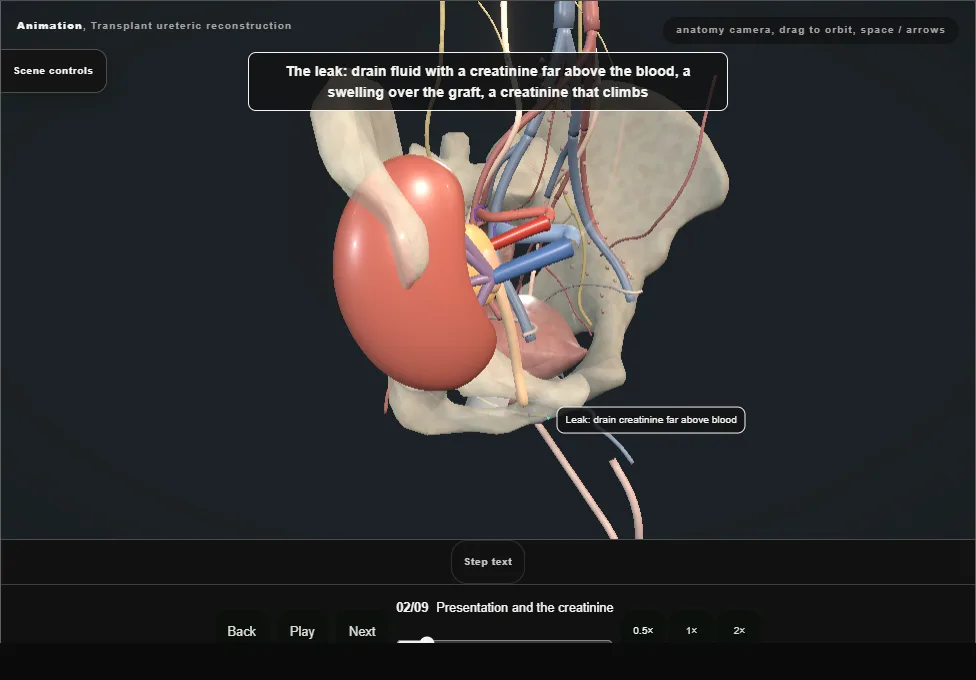The height and width of the screenshot is (680, 976).
Task: Set playback speed to 0.5×
Action: tap(643, 630)
